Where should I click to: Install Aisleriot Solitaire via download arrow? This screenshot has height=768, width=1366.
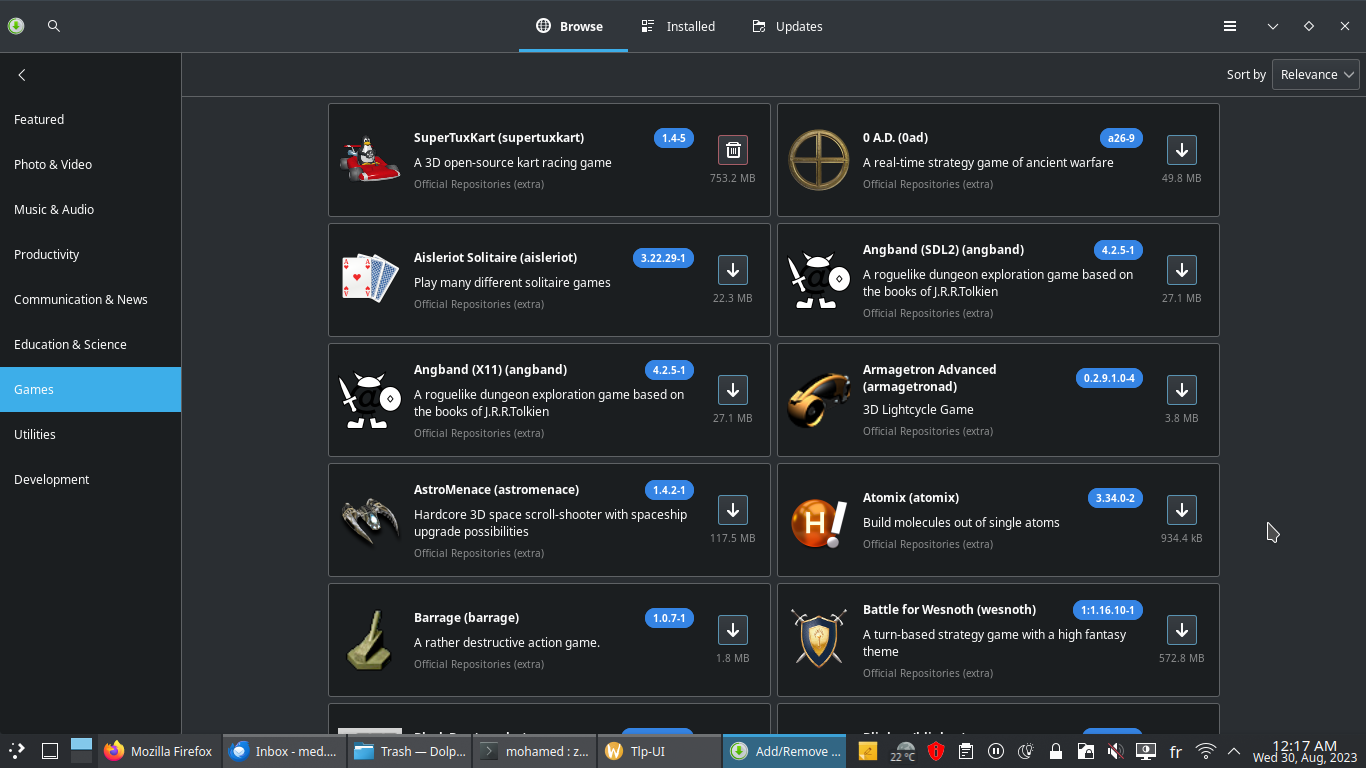tap(733, 270)
